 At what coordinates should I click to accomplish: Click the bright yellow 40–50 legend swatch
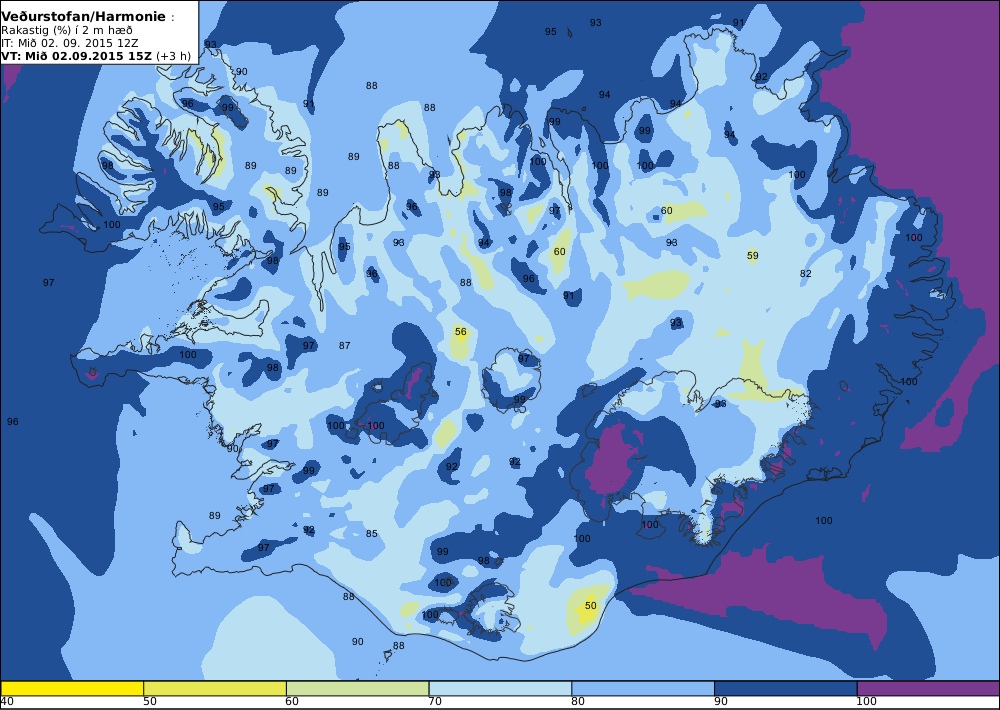[x=72, y=688]
